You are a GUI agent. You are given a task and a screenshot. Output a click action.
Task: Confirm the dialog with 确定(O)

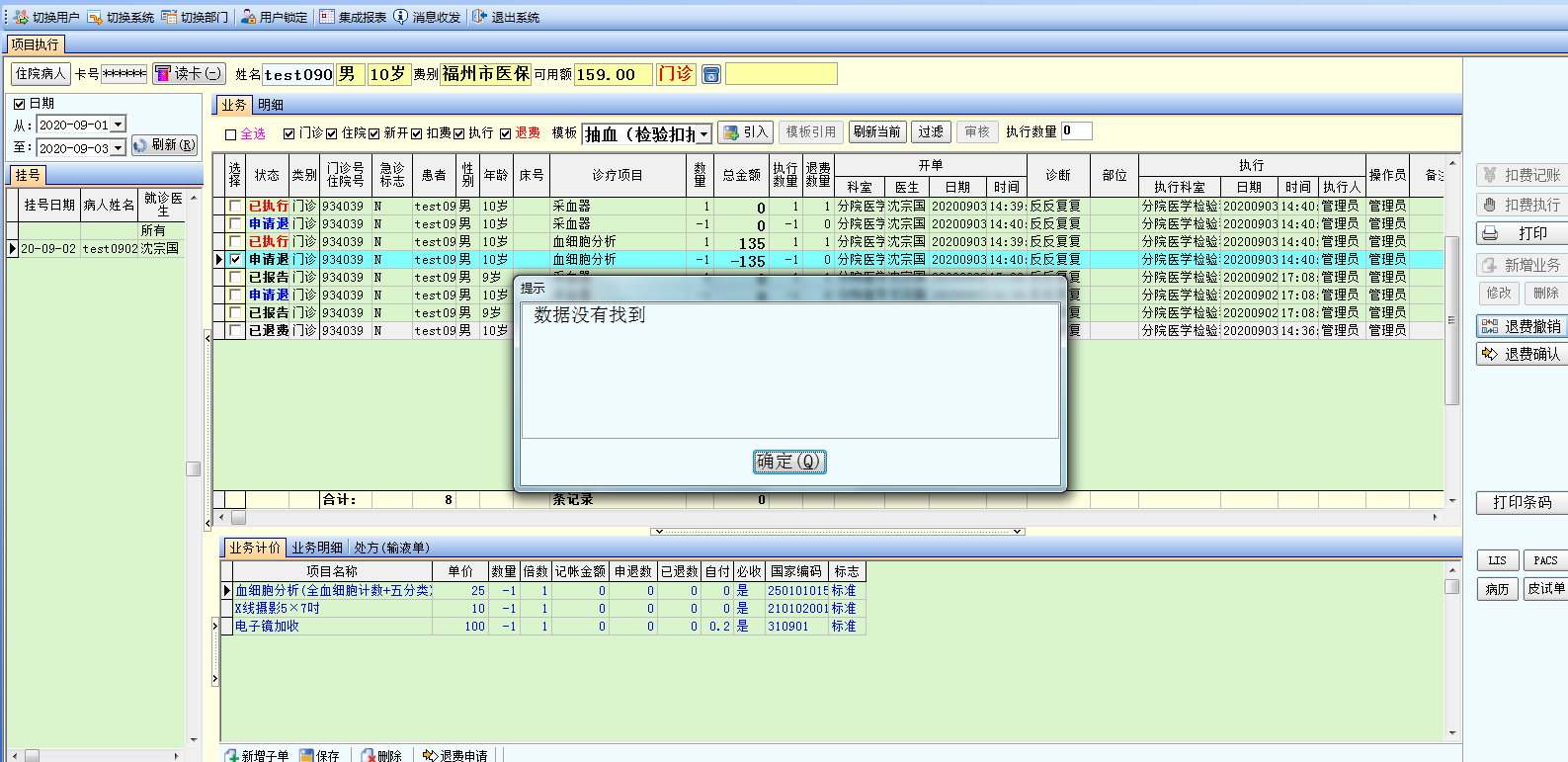[x=789, y=462]
